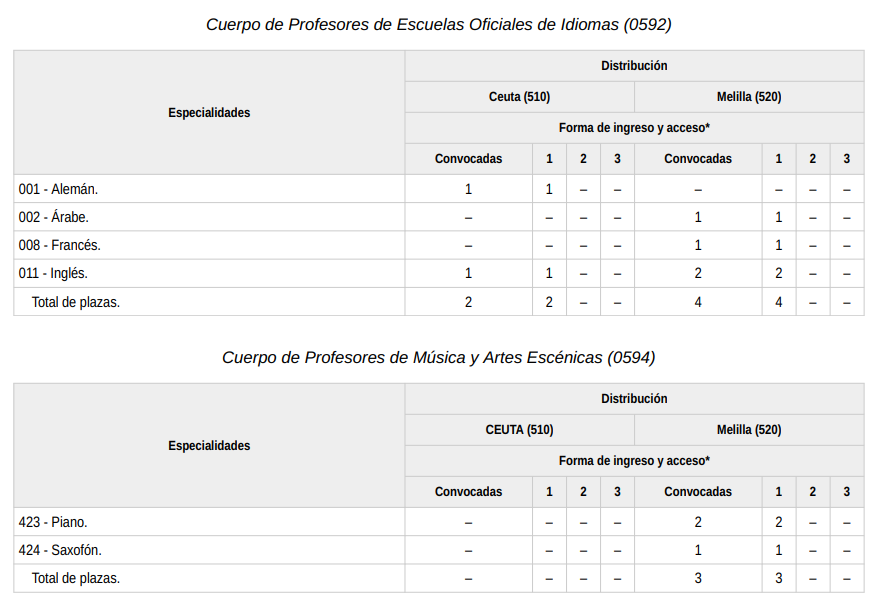The height and width of the screenshot is (606, 881).
Task: Click Distribución header of the música table
Action: click(634, 399)
